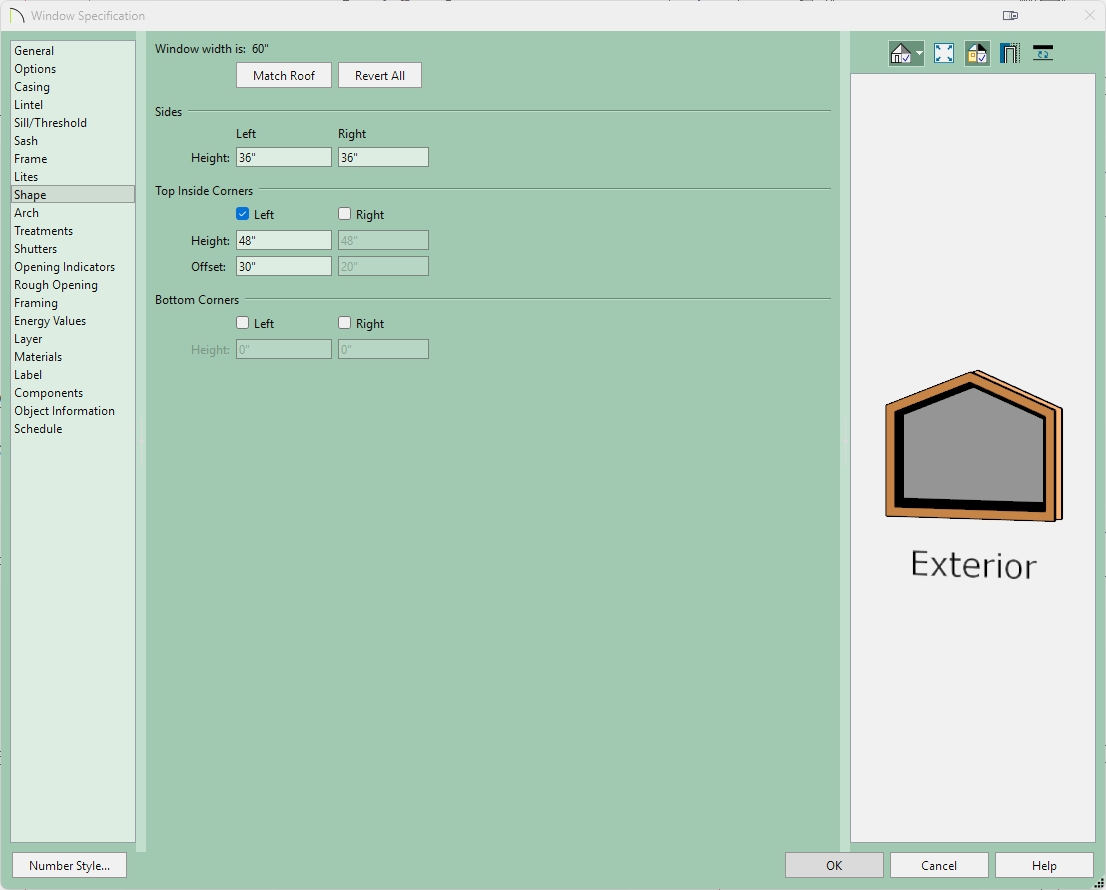Open the rendering technique dropdown arrow
Screen dimensions: 1106x890
click(919, 54)
